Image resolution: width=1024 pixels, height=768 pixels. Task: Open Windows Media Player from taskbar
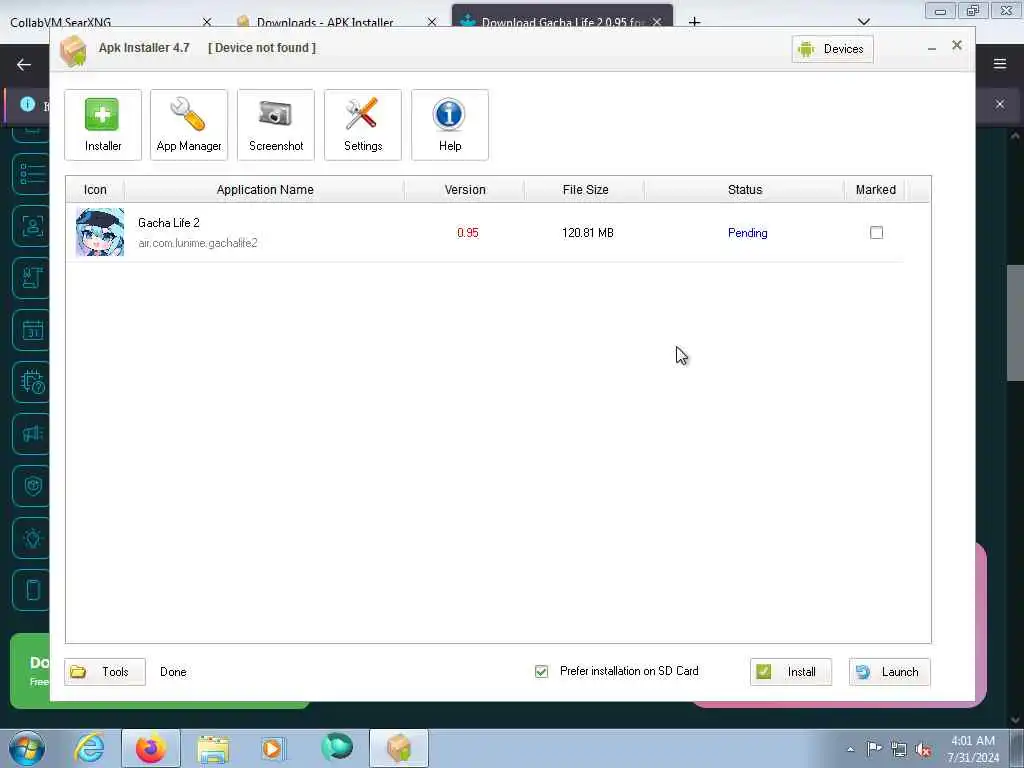point(272,748)
